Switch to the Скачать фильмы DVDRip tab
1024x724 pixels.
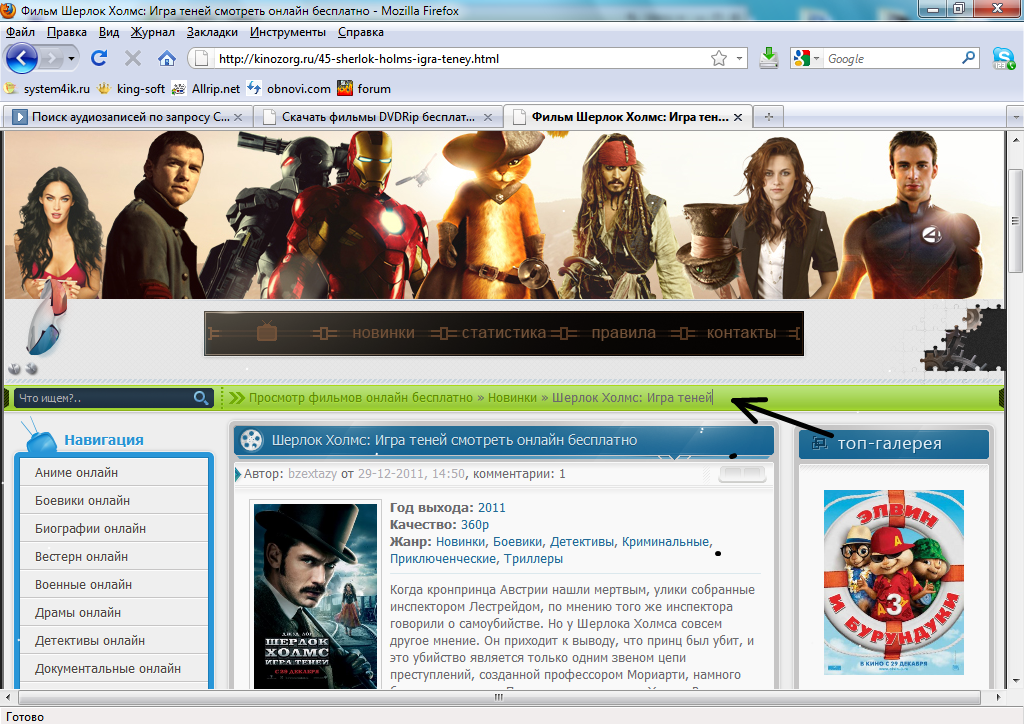[x=377, y=117]
